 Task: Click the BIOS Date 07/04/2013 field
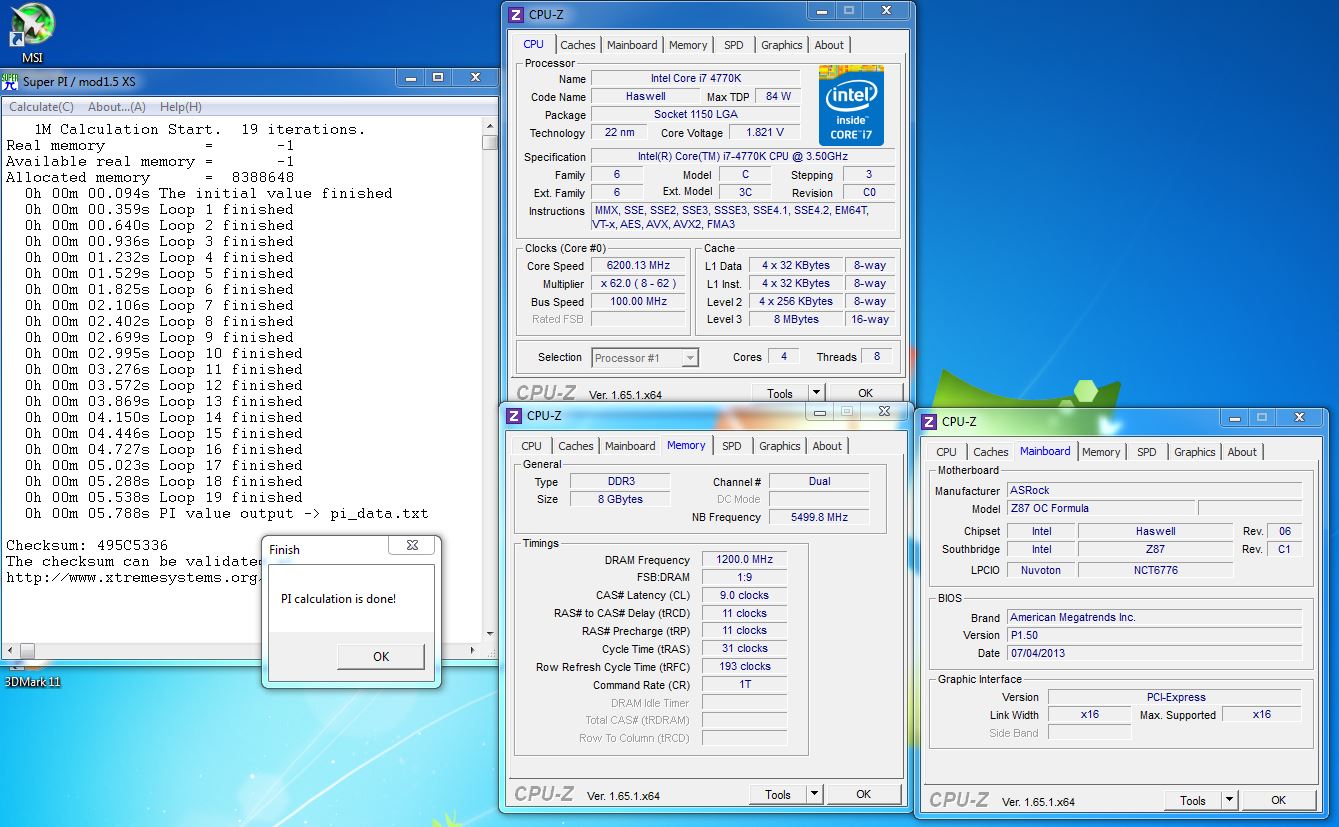coord(1154,654)
